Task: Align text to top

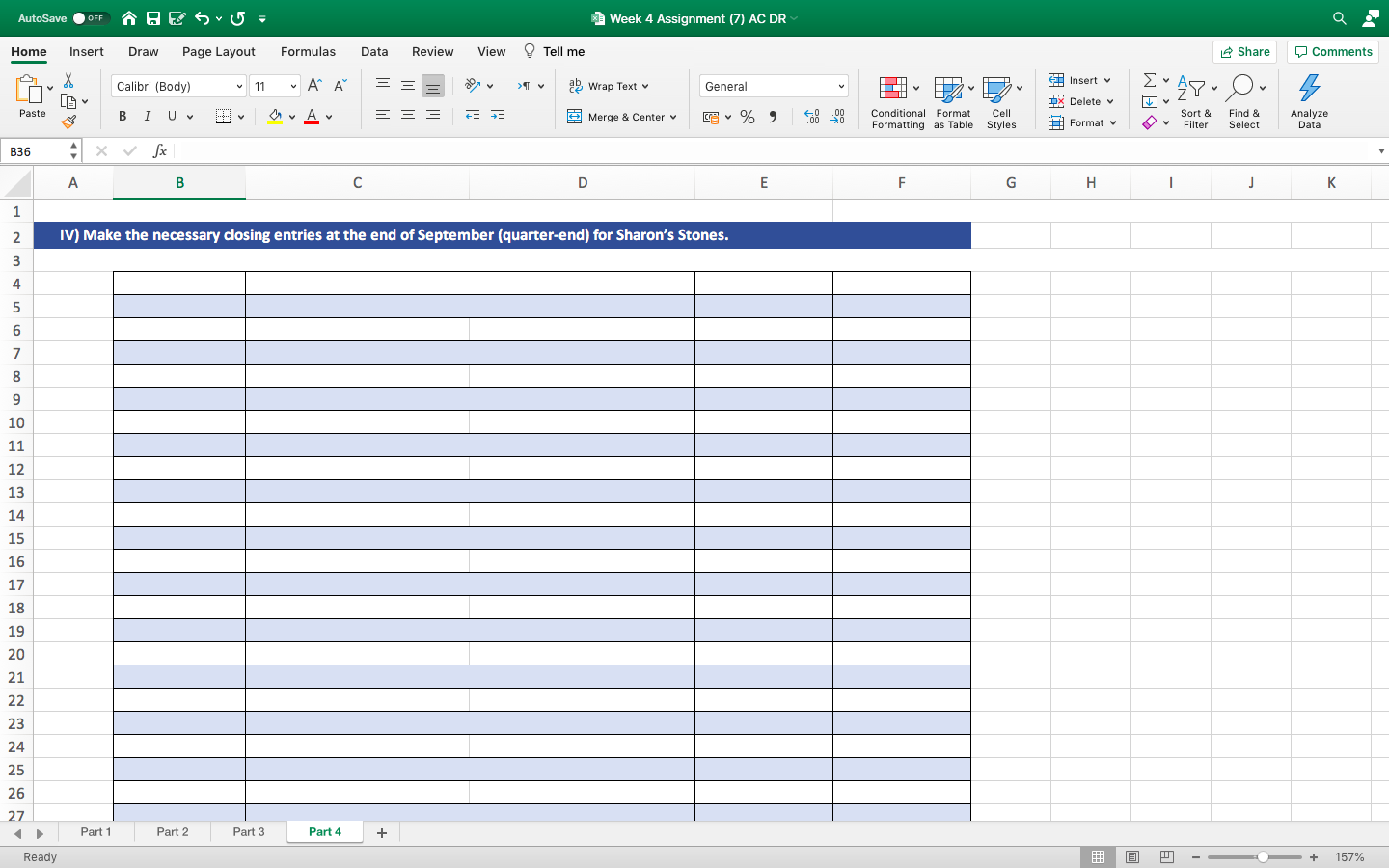Action: (383, 85)
